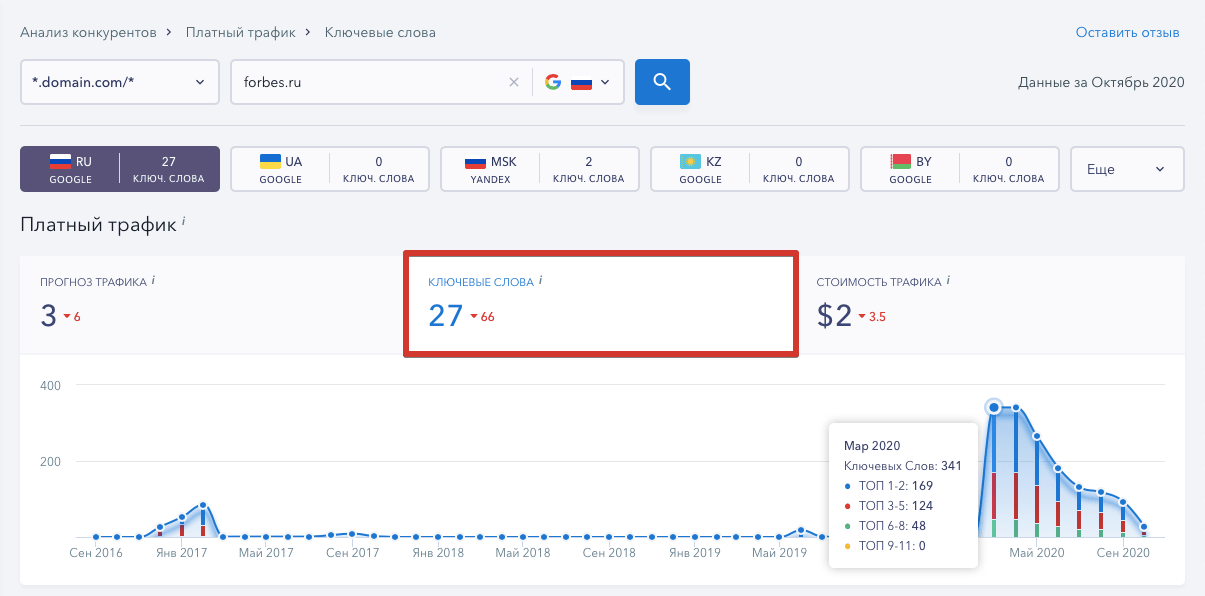Click the Google logo in the search engine selector
This screenshot has height=596, width=1205.
(x=553, y=83)
